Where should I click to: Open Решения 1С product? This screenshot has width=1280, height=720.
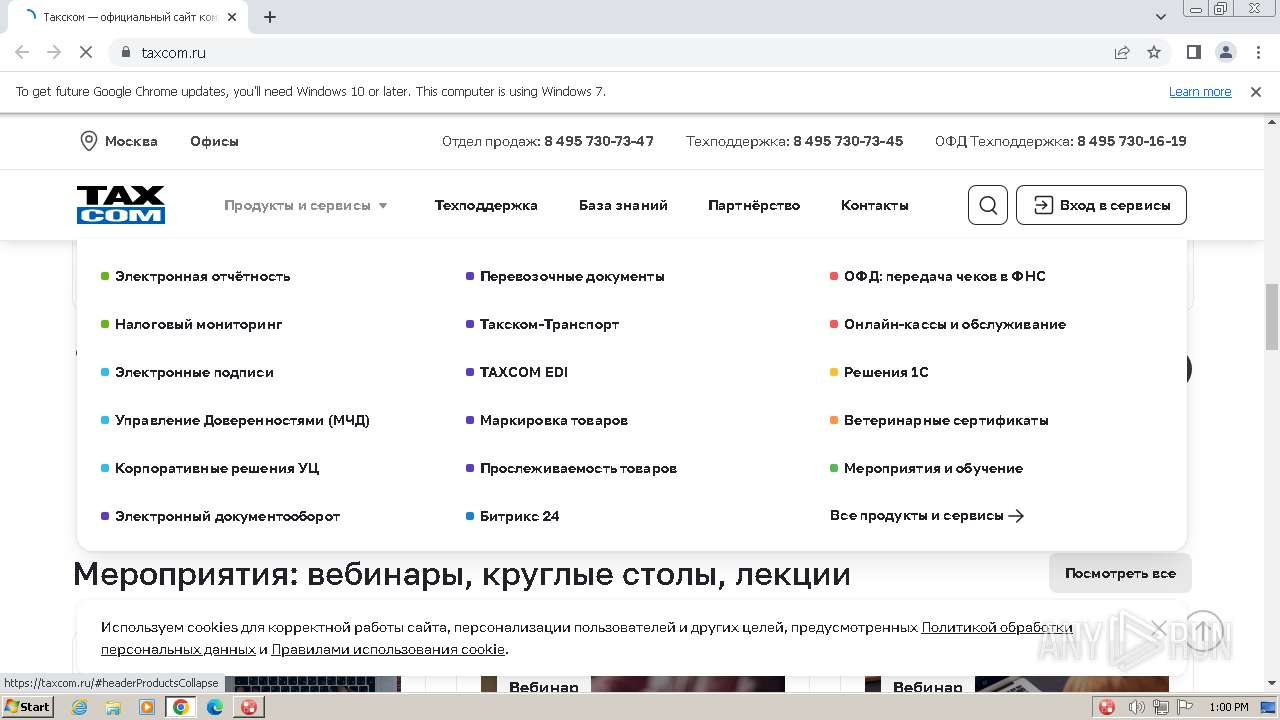pos(886,372)
